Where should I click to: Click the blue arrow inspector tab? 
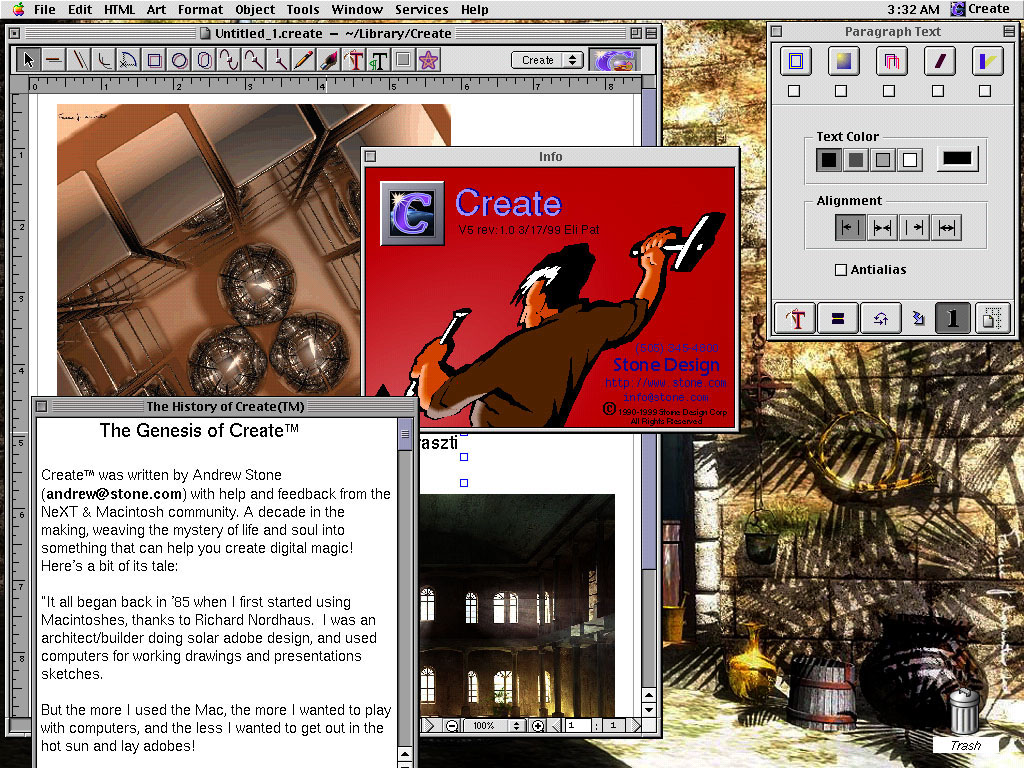pos(918,319)
